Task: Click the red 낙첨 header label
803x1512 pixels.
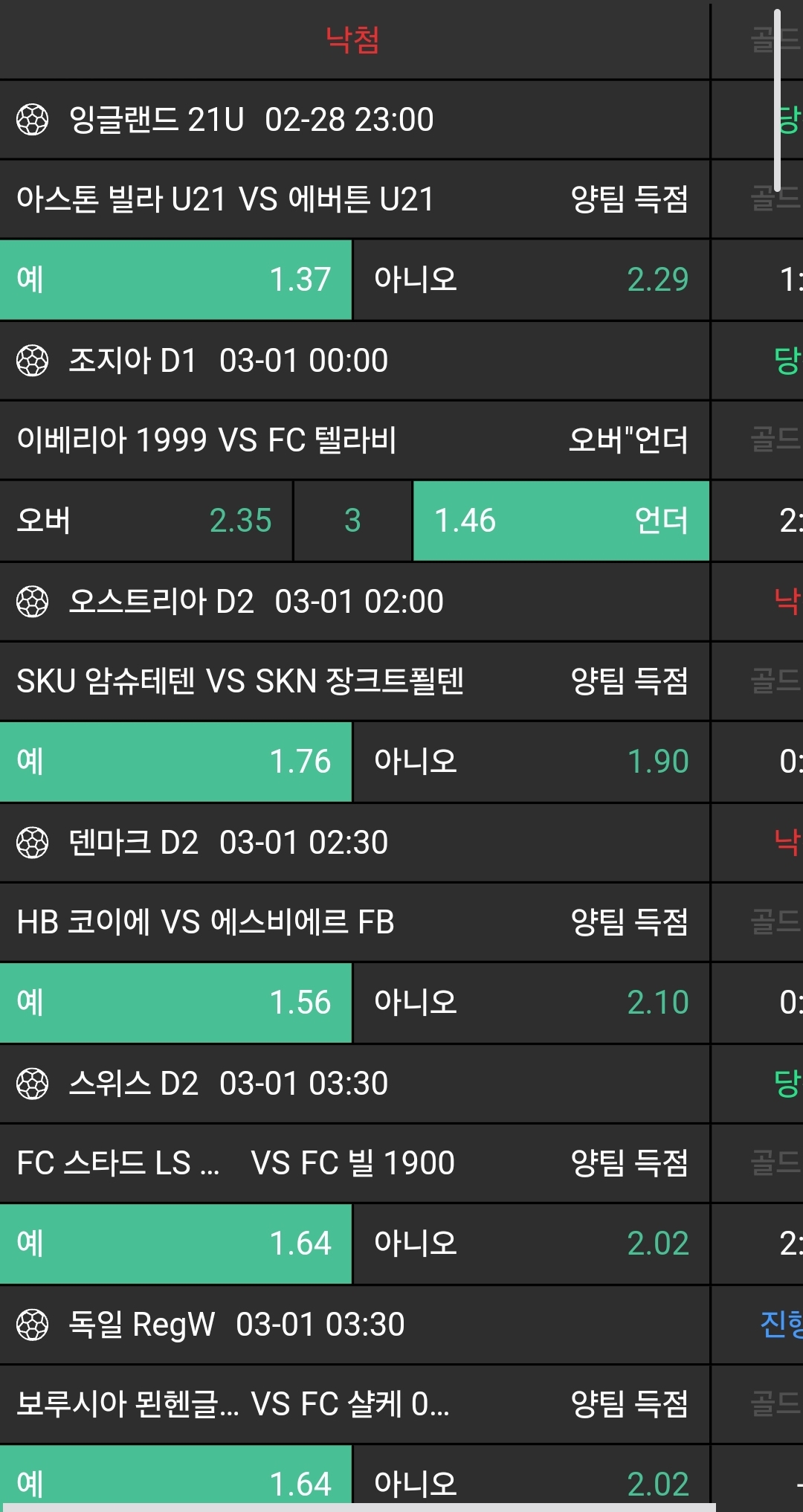Action: 352,39
